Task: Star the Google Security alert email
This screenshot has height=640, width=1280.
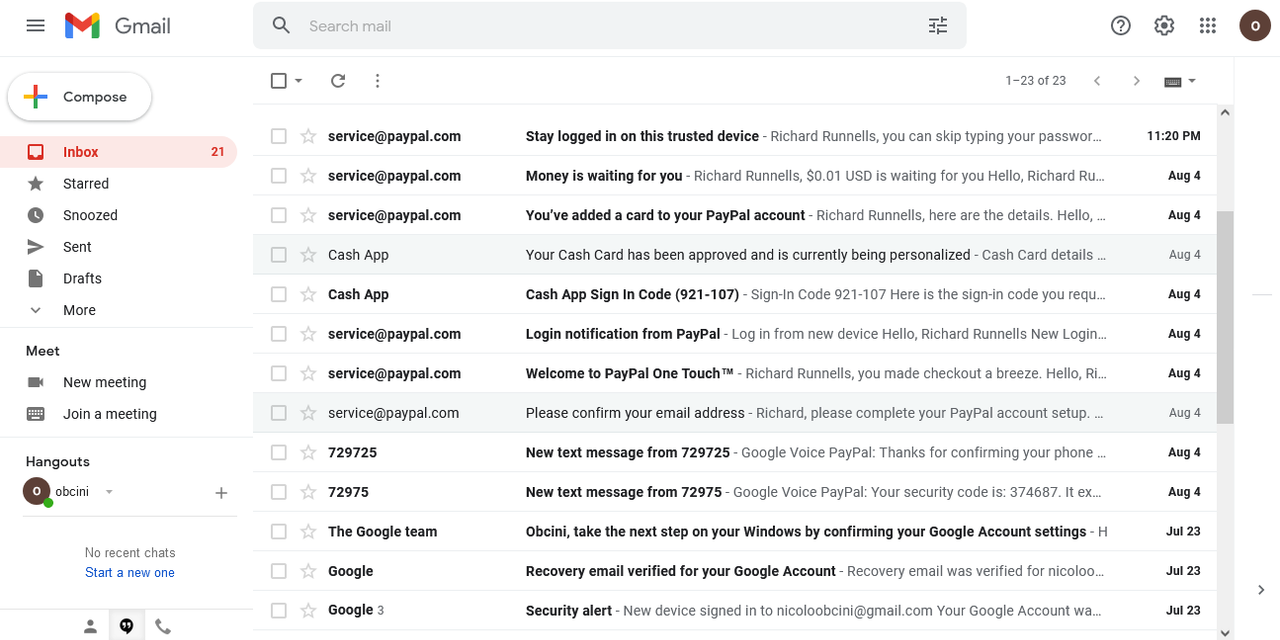Action: (x=308, y=611)
